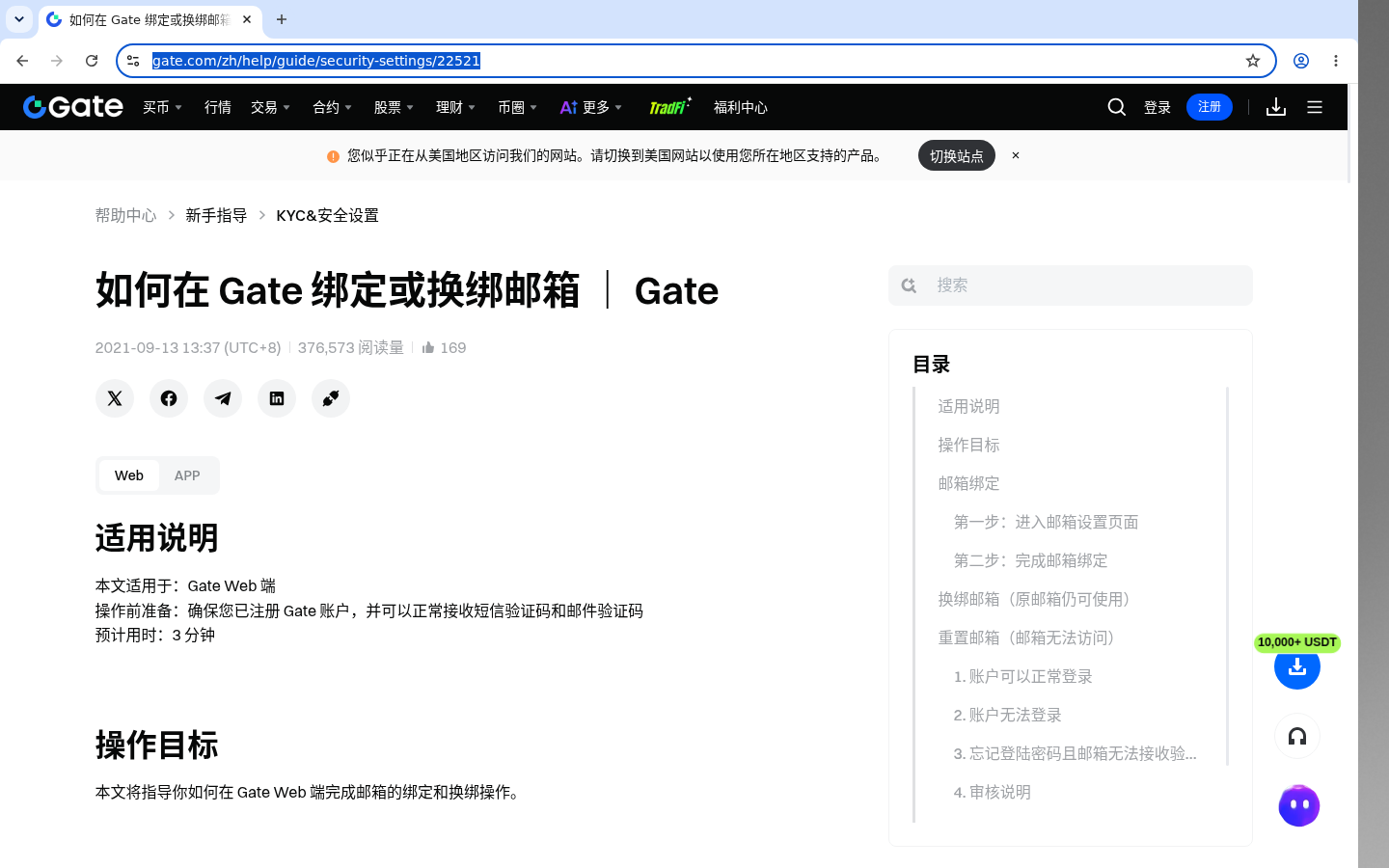Open browser profile icon
Image resolution: width=1389 pixels, height=868 pixels.
click(x=1301, y=61)
